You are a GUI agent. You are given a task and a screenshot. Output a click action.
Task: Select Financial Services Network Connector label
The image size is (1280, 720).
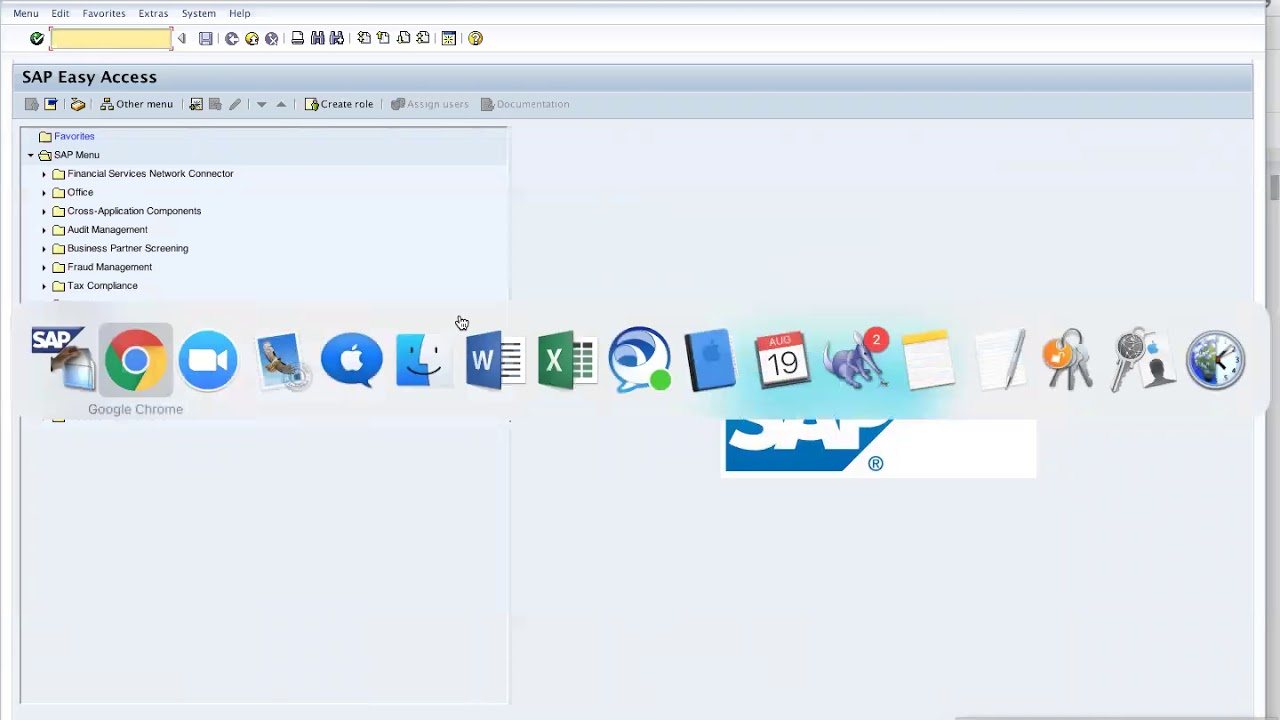[x=150, y=174]
